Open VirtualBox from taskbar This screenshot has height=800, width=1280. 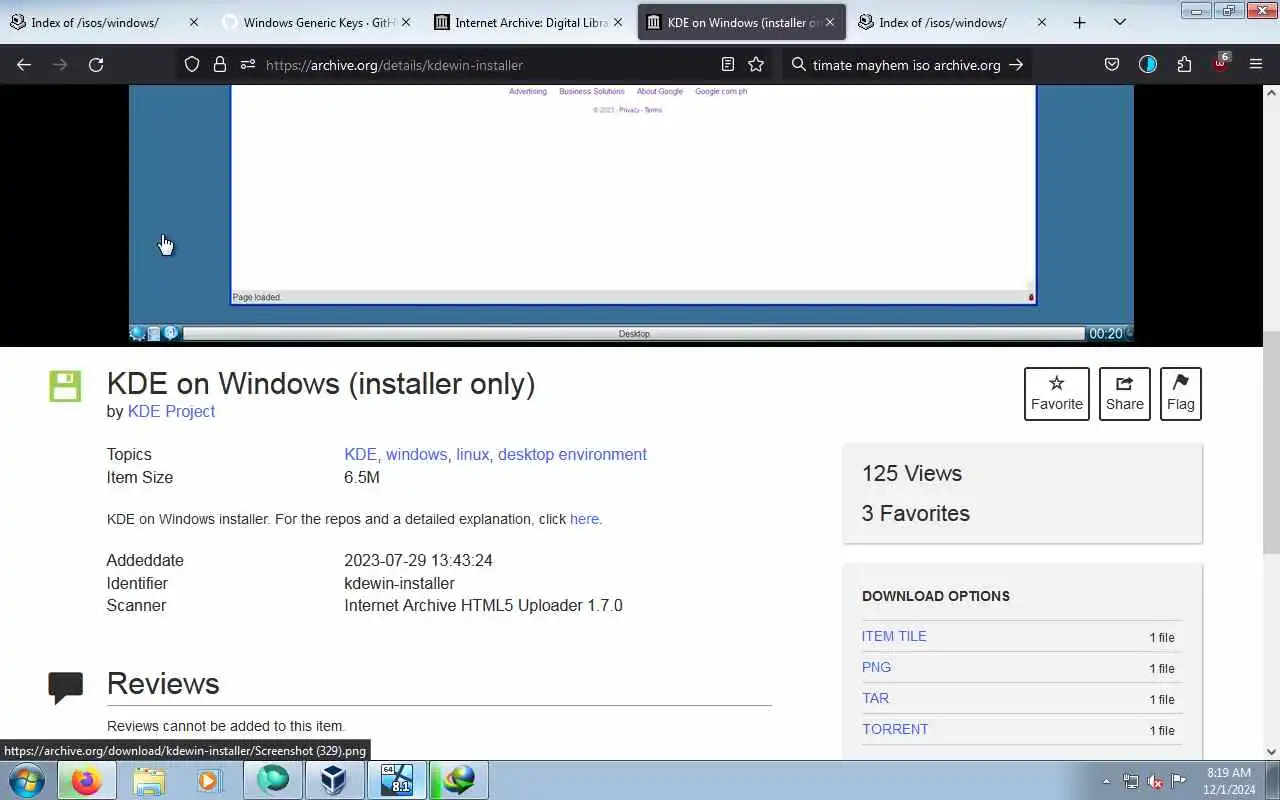click(x=334, y=780)
